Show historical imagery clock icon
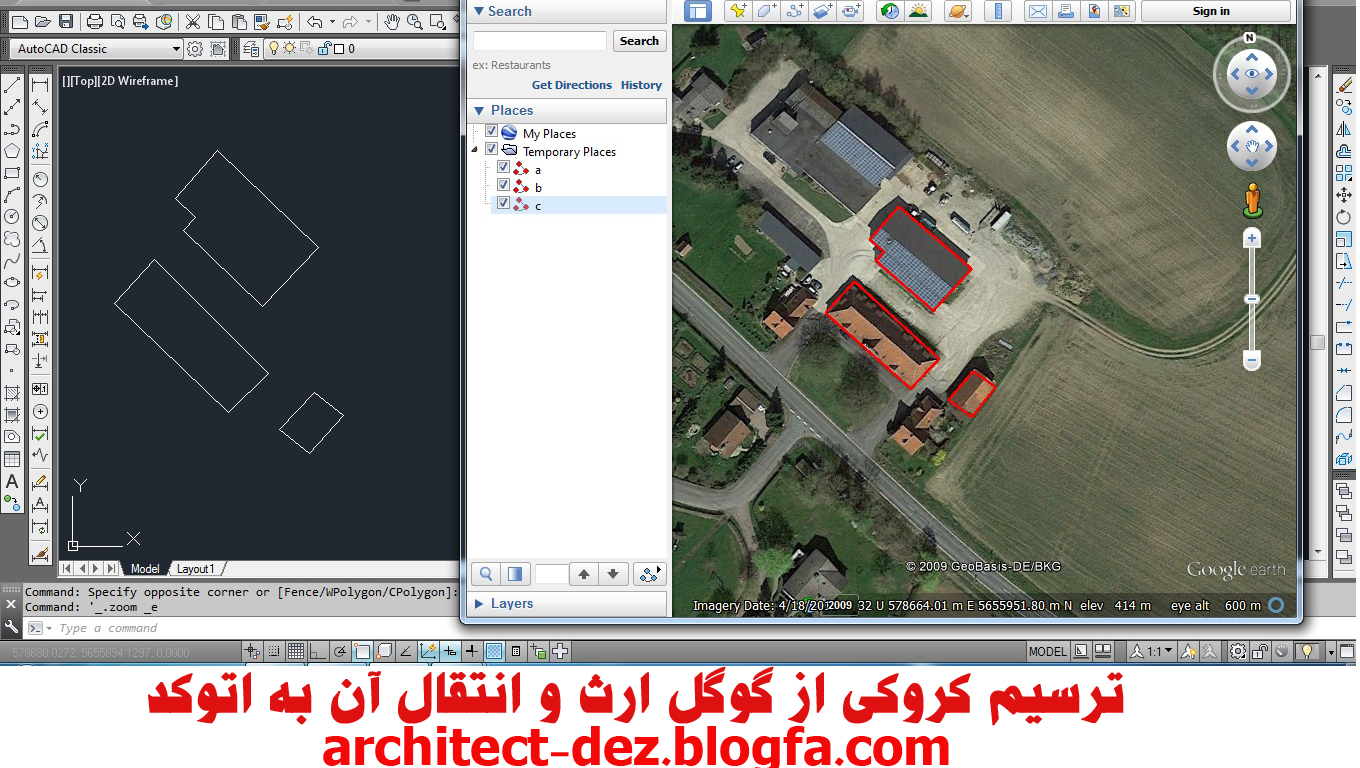Viewport: 1360px width, 768px height. tap(889, 11)
